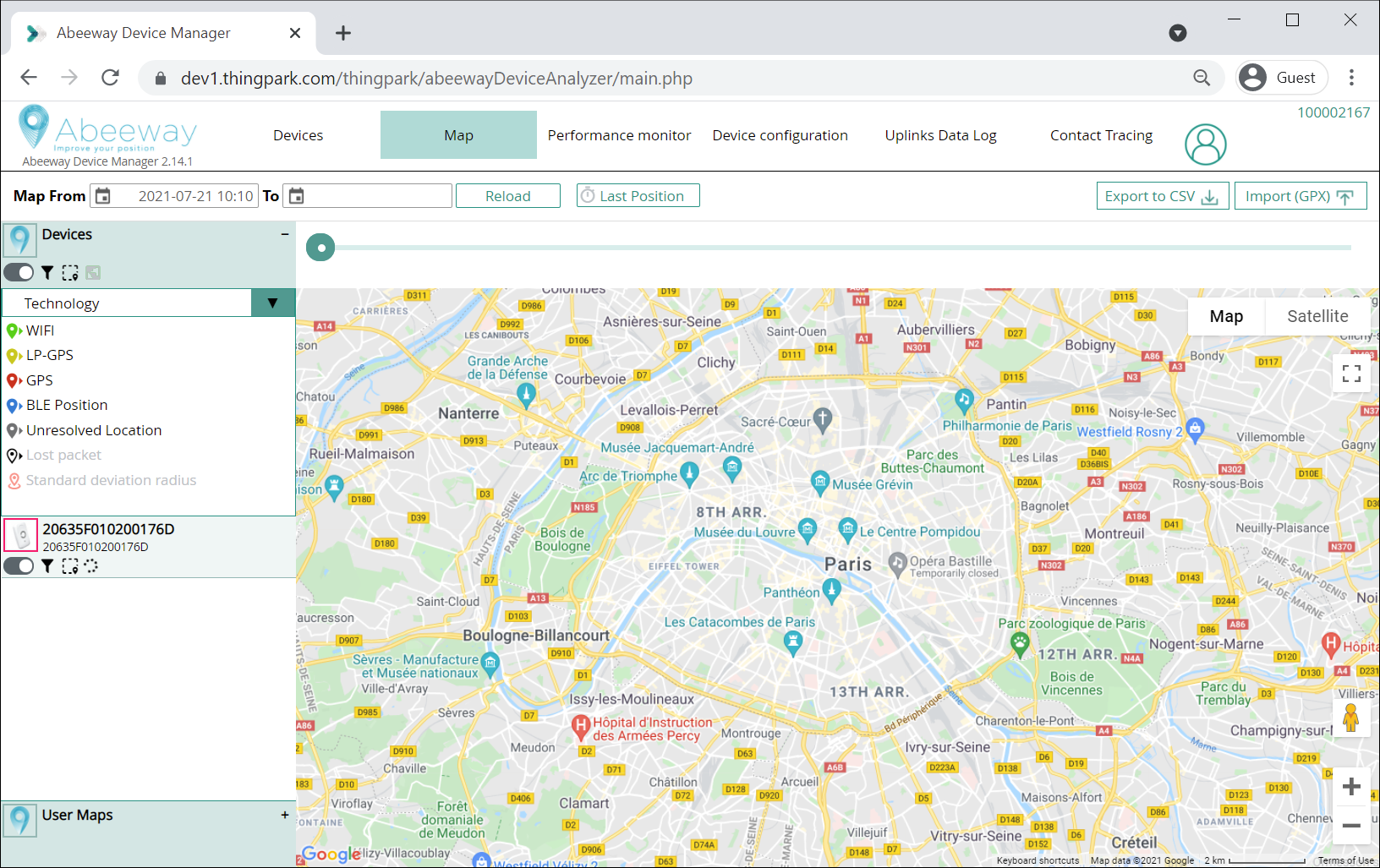The width and height of the screenshot is (1380, 868).
Task: Click the Reload button
Action: coord(508,196)
